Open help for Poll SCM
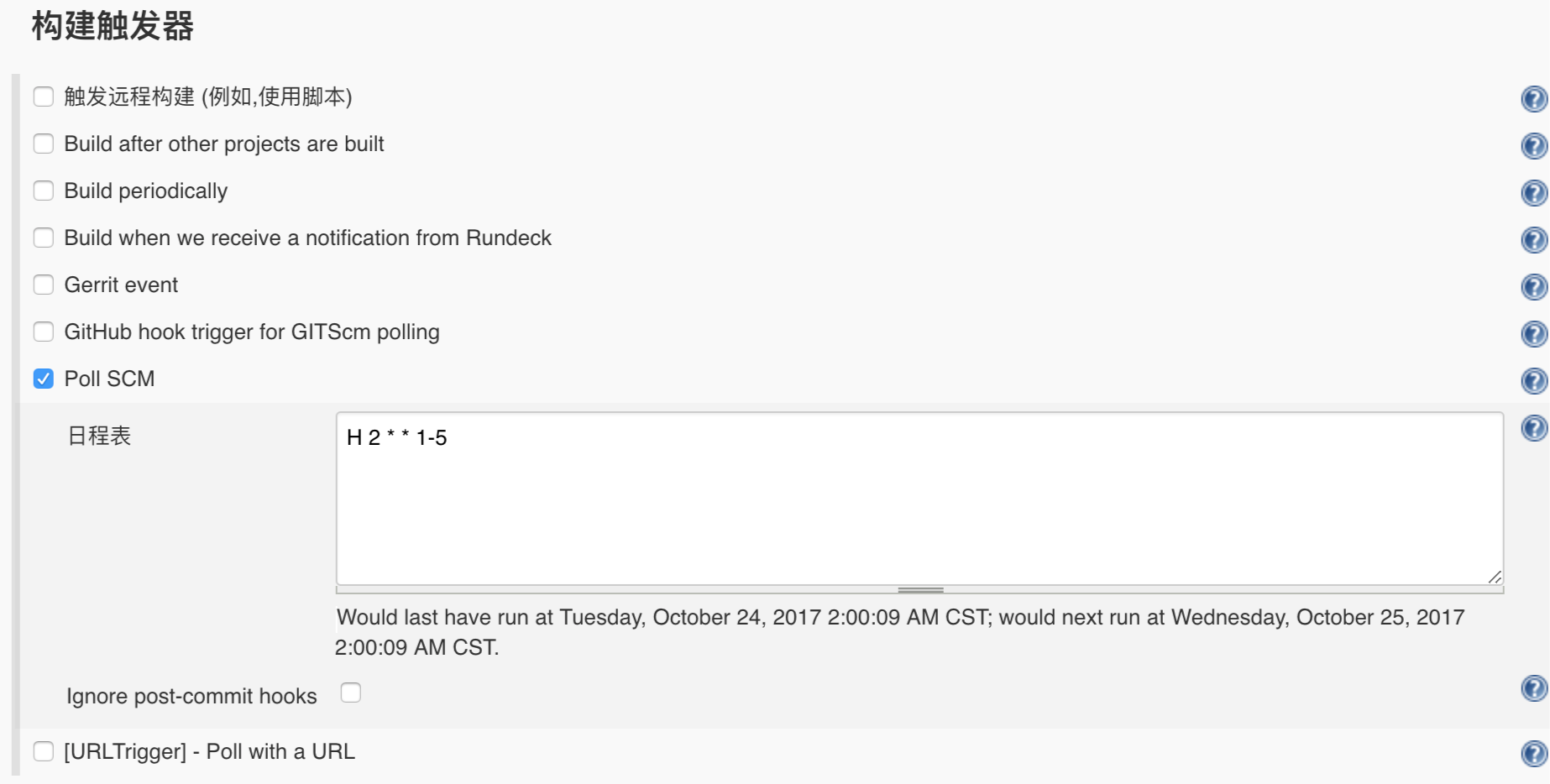 (1535, 380)
